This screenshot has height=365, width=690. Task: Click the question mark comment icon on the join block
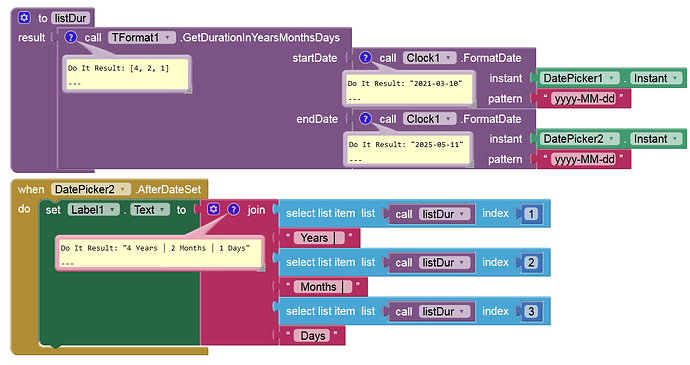click(x=233, y=209)
